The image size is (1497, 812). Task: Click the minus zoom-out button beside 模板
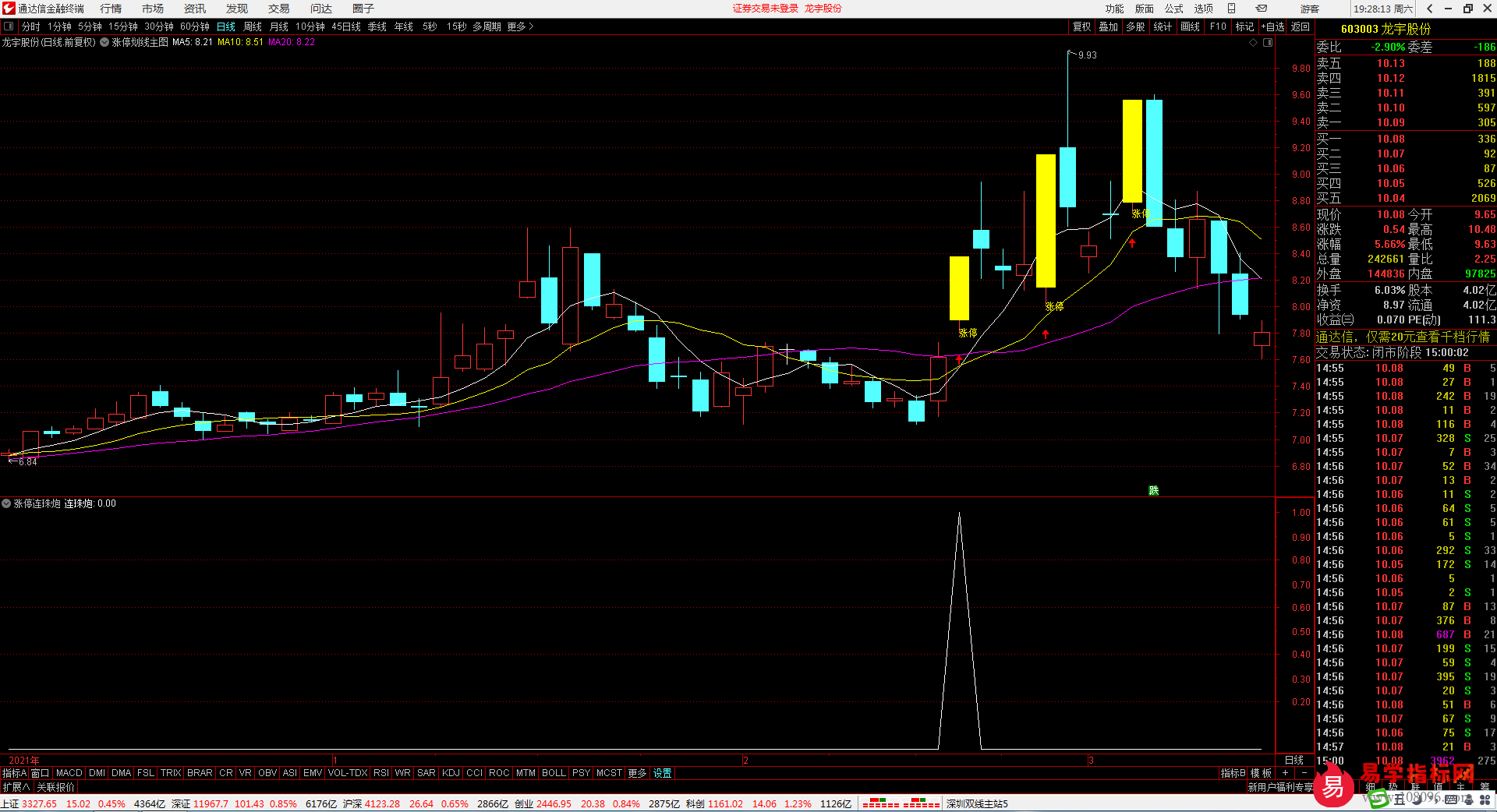point(1304,773)
